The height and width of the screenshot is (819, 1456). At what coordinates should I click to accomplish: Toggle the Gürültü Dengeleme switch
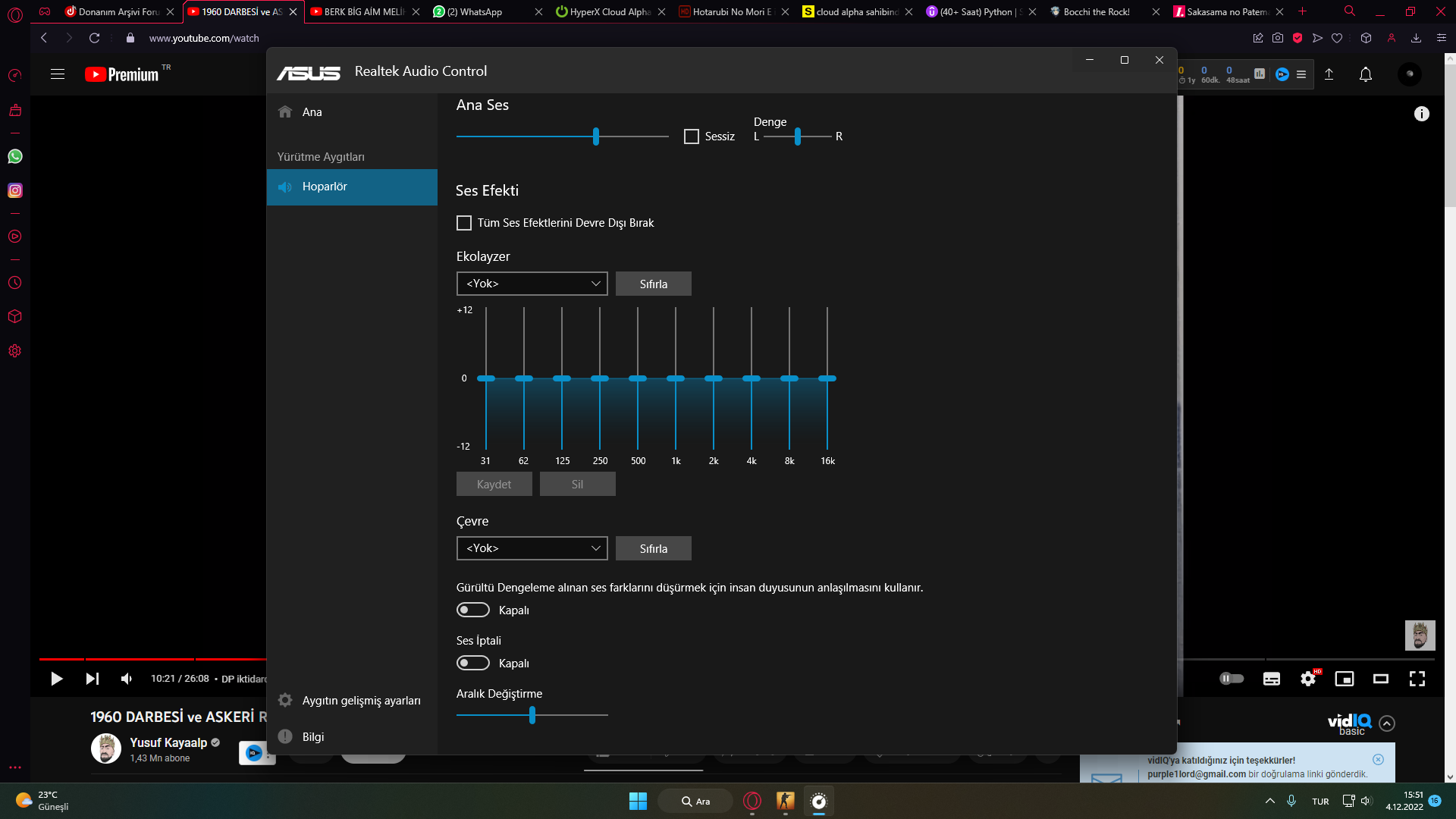point(473,610)
